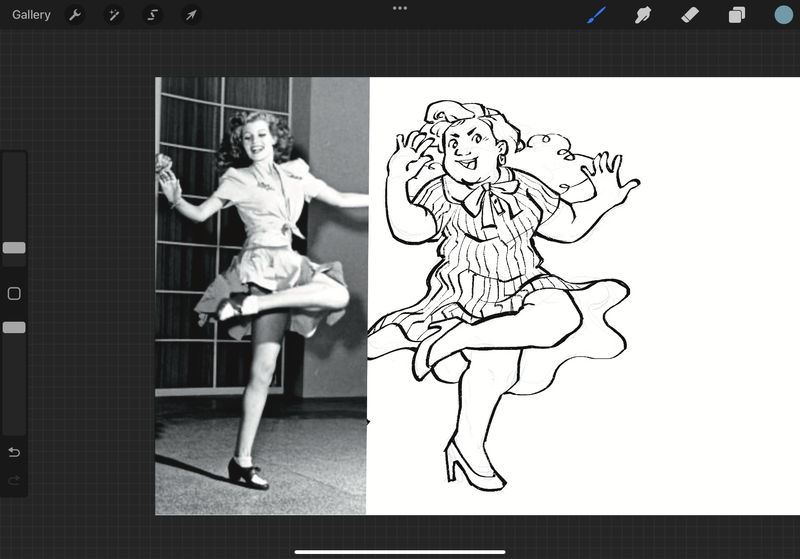
Task: Click the brush opacity slider handle
Action: pos(14,327)
